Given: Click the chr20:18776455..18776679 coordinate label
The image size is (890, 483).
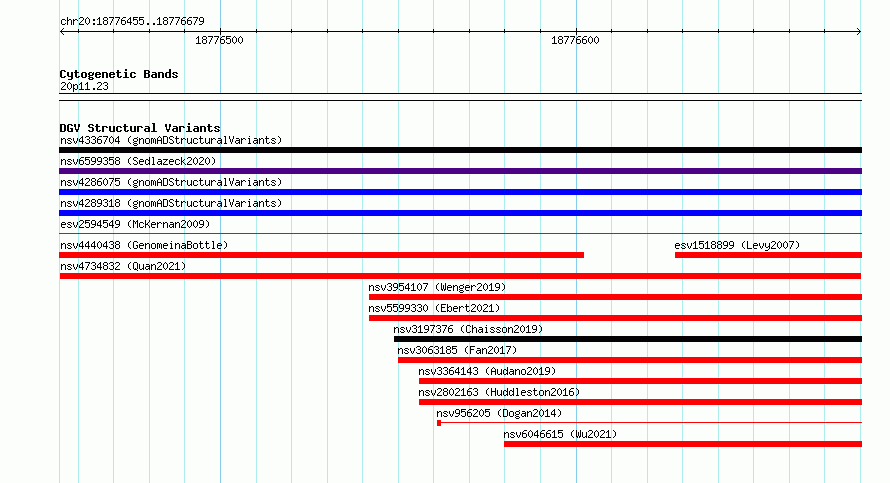Looking at the screenshot, I should [x=132, y=21].
